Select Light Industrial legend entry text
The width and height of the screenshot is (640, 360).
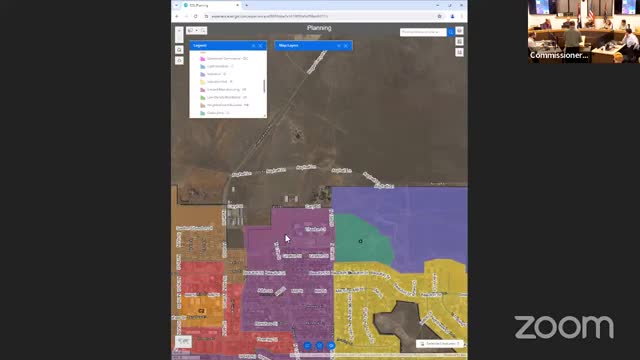tap(220, 67)
